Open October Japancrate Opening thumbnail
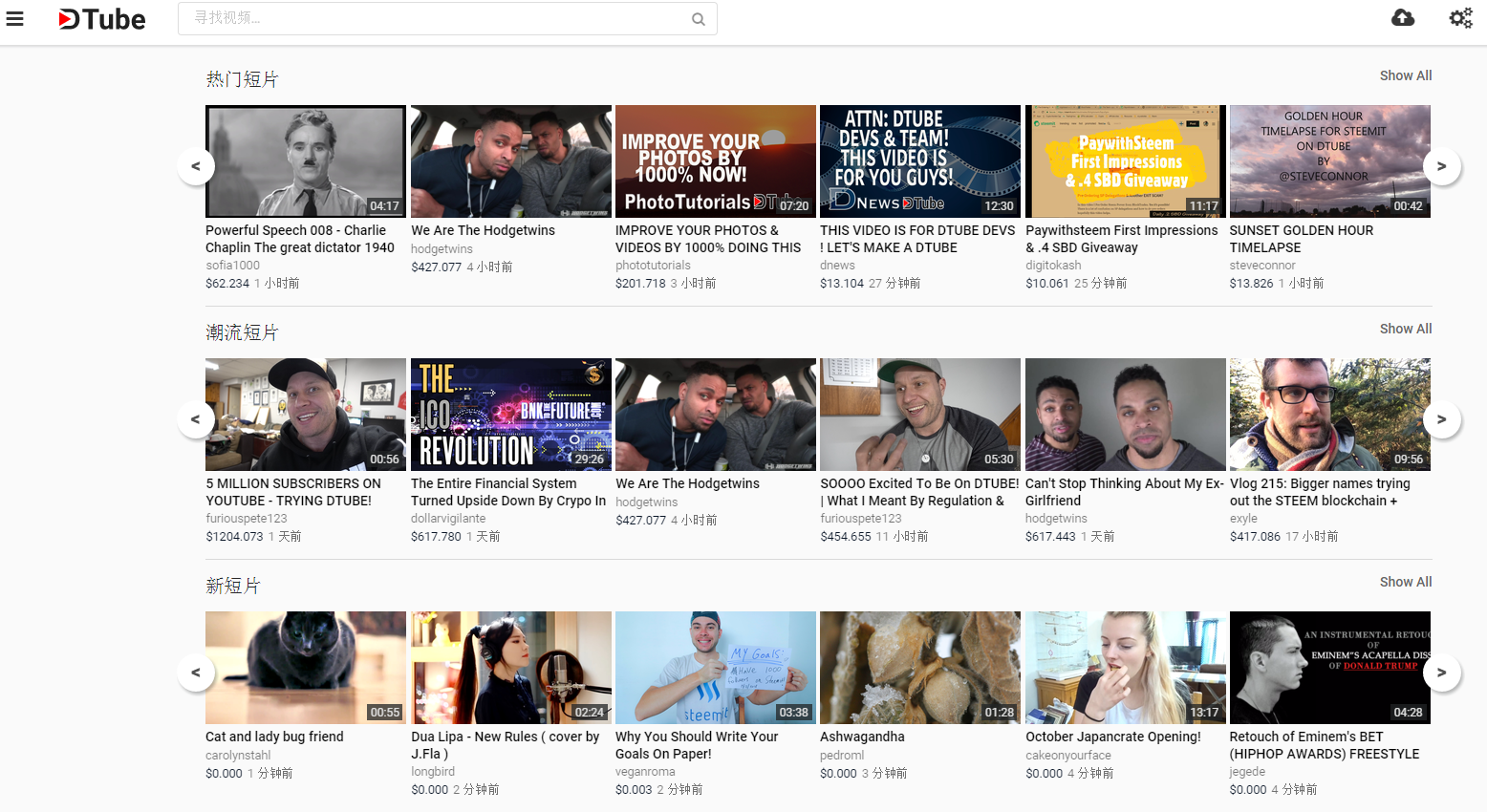The width and height of the screenshot is (1487, 812). point(1126,668)
